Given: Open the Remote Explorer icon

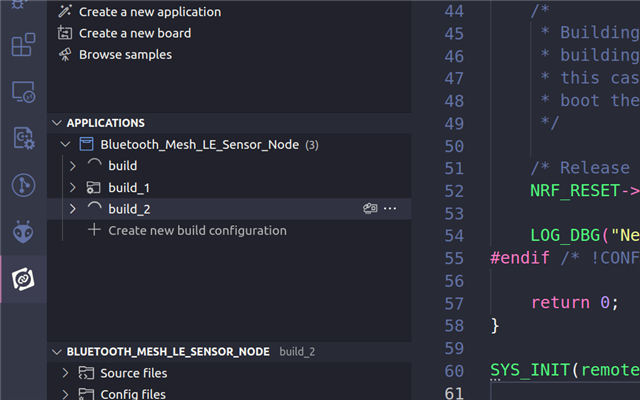Looking at the screenshot, I should pyautogui.click(x=23, y=92).
